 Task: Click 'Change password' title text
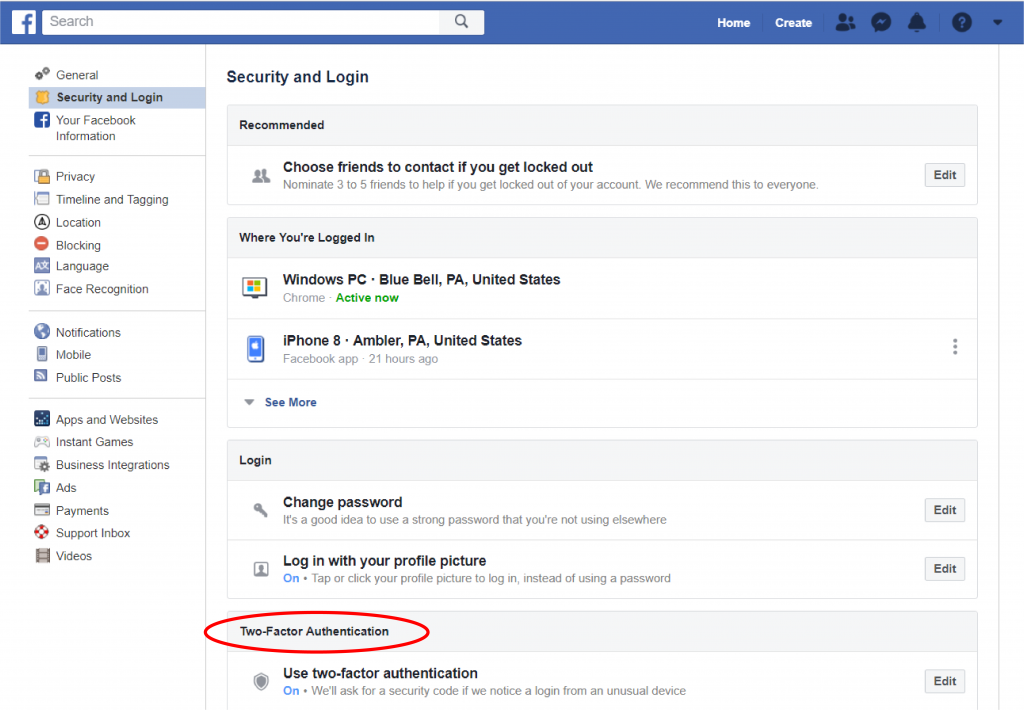pyautogui.click(x=342, y=502)
